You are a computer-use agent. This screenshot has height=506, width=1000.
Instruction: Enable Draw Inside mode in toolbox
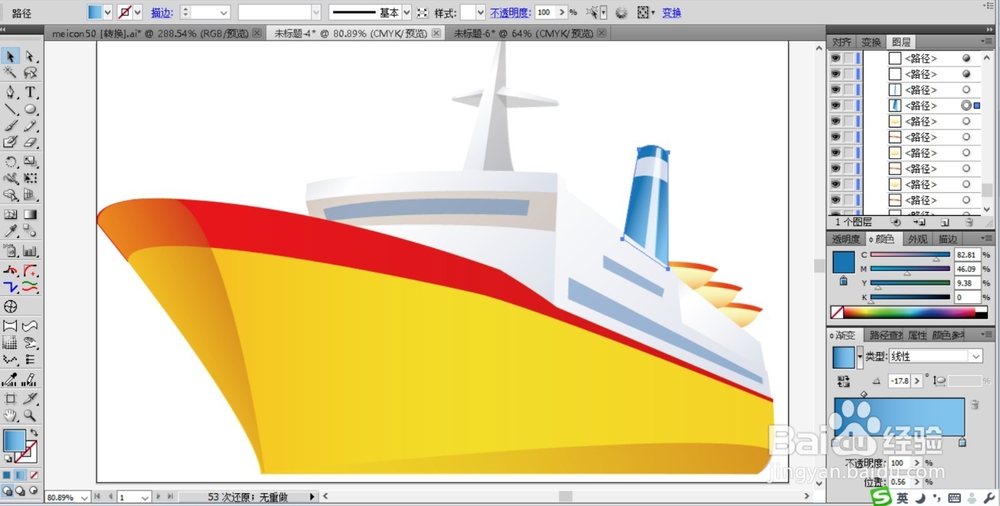tap(33, 491)
